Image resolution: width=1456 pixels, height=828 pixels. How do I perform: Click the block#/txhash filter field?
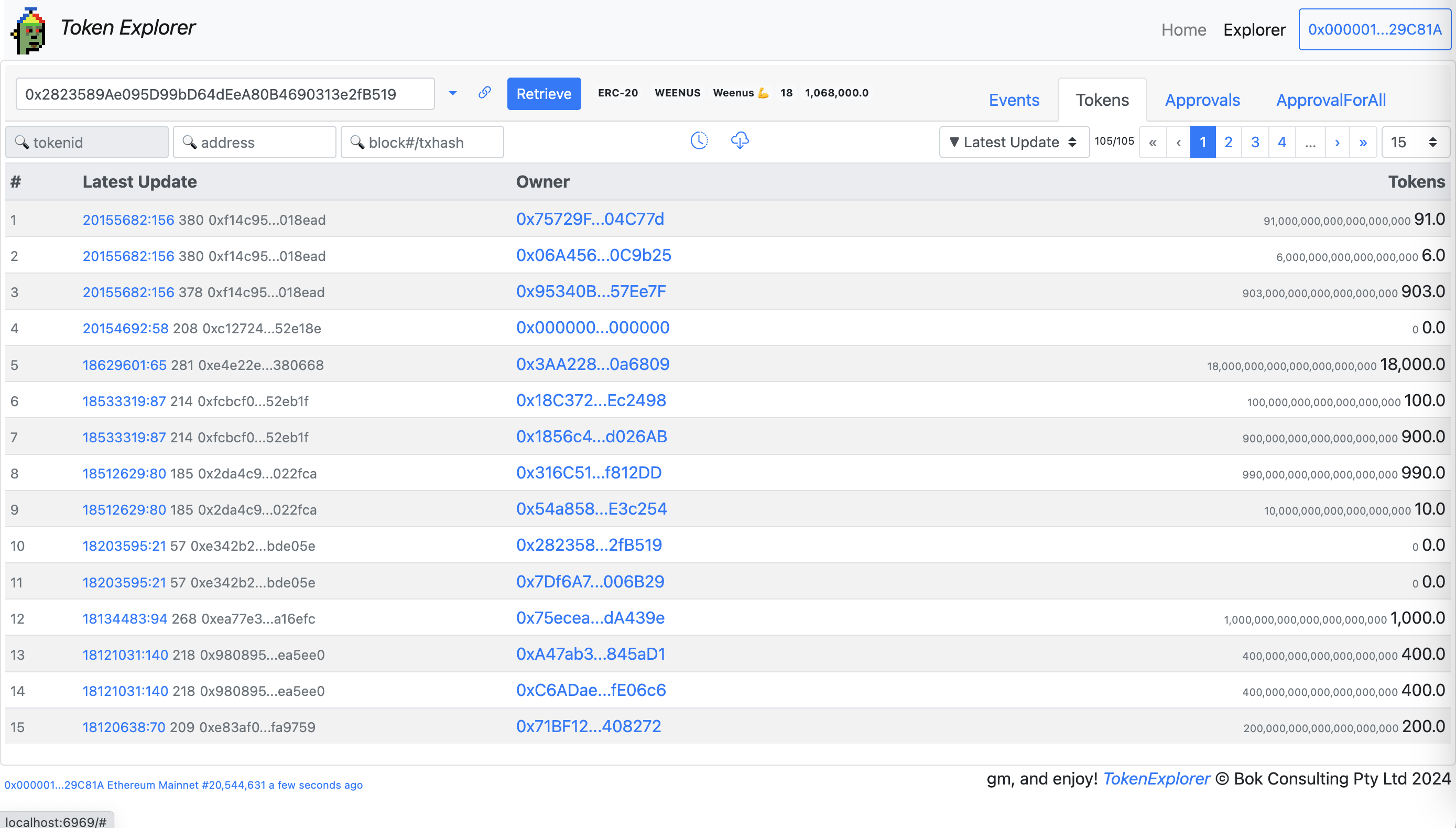[x=422, y=142]
